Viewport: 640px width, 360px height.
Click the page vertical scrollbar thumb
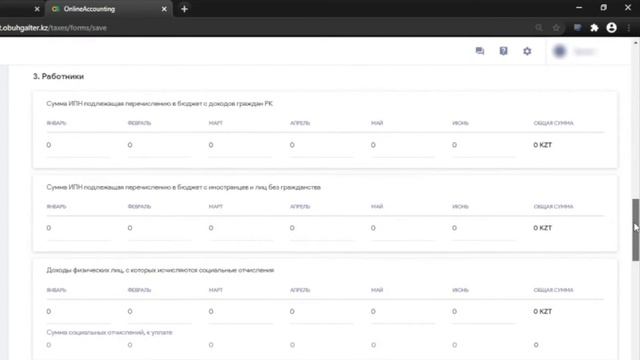[636, 230]
